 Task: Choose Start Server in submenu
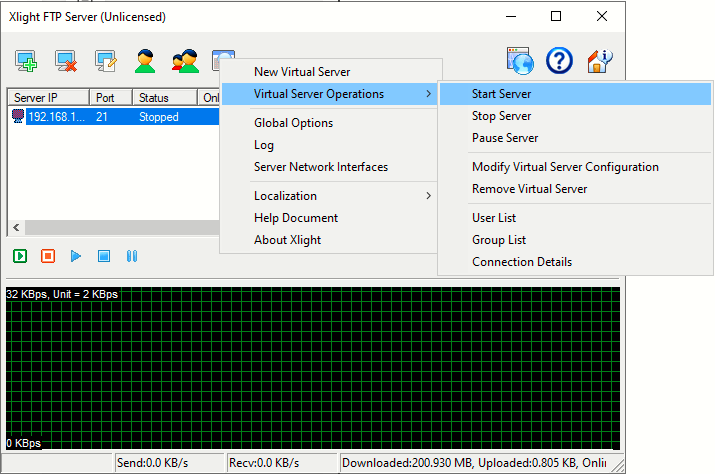tap(575, 94)
